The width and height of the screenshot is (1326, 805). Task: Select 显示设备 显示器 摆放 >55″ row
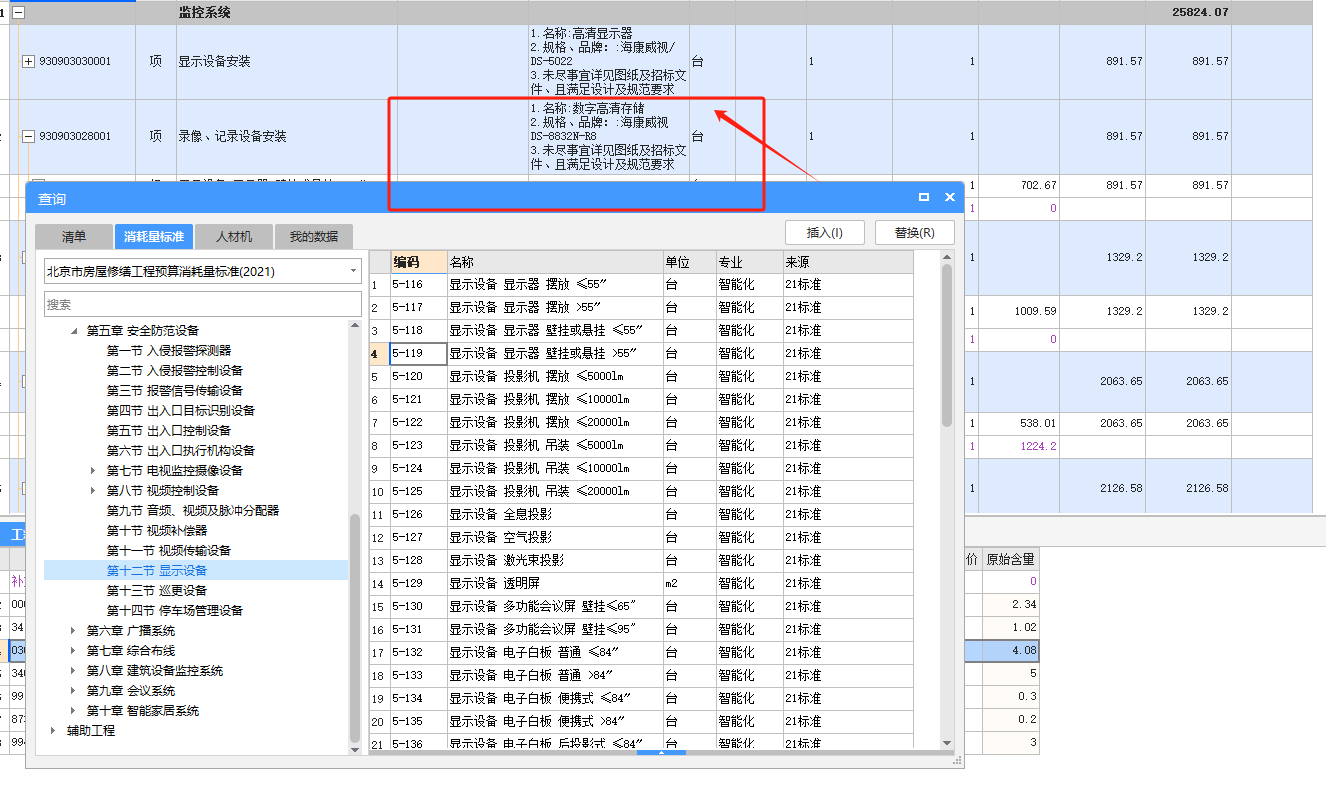point(641,308)
